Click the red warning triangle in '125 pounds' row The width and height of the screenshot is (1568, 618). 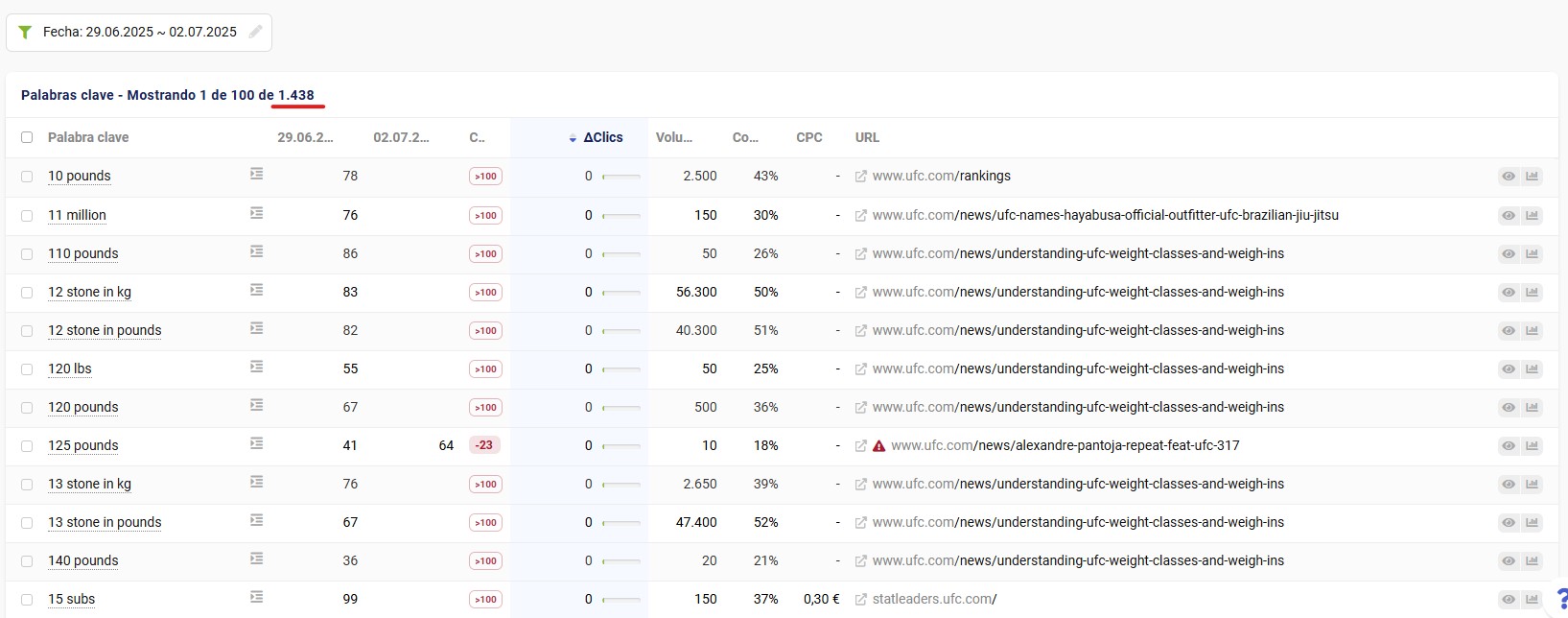(x=878, y=446)
